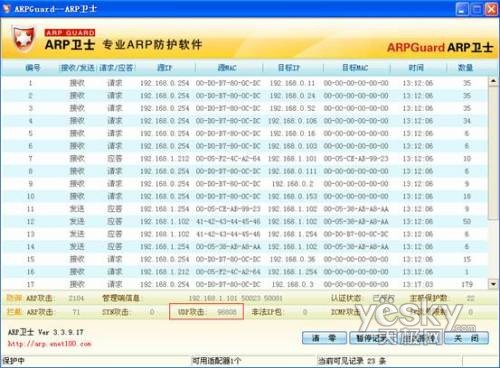
Task: Select target IP 192.168.0.24 cell
Action: click(292, 95)
